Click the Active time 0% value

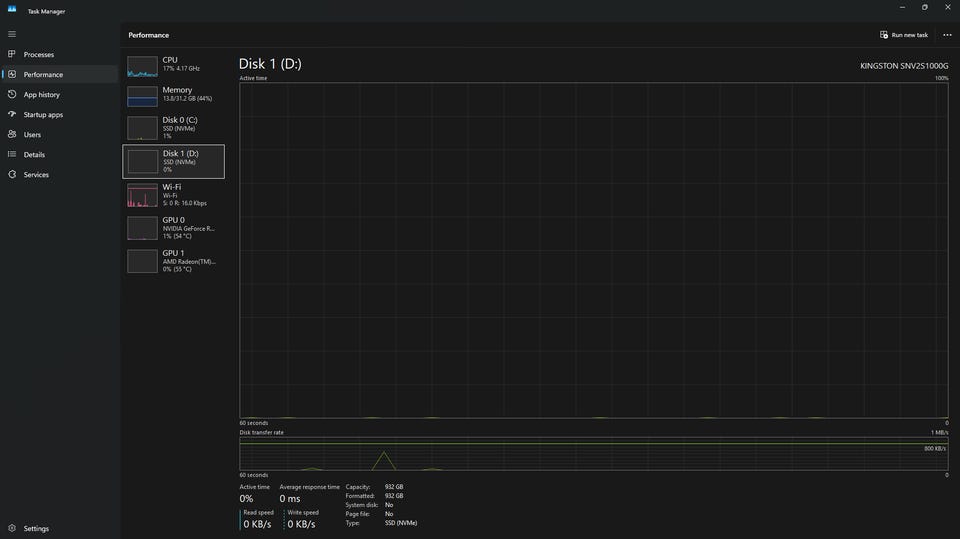[246, 499]
